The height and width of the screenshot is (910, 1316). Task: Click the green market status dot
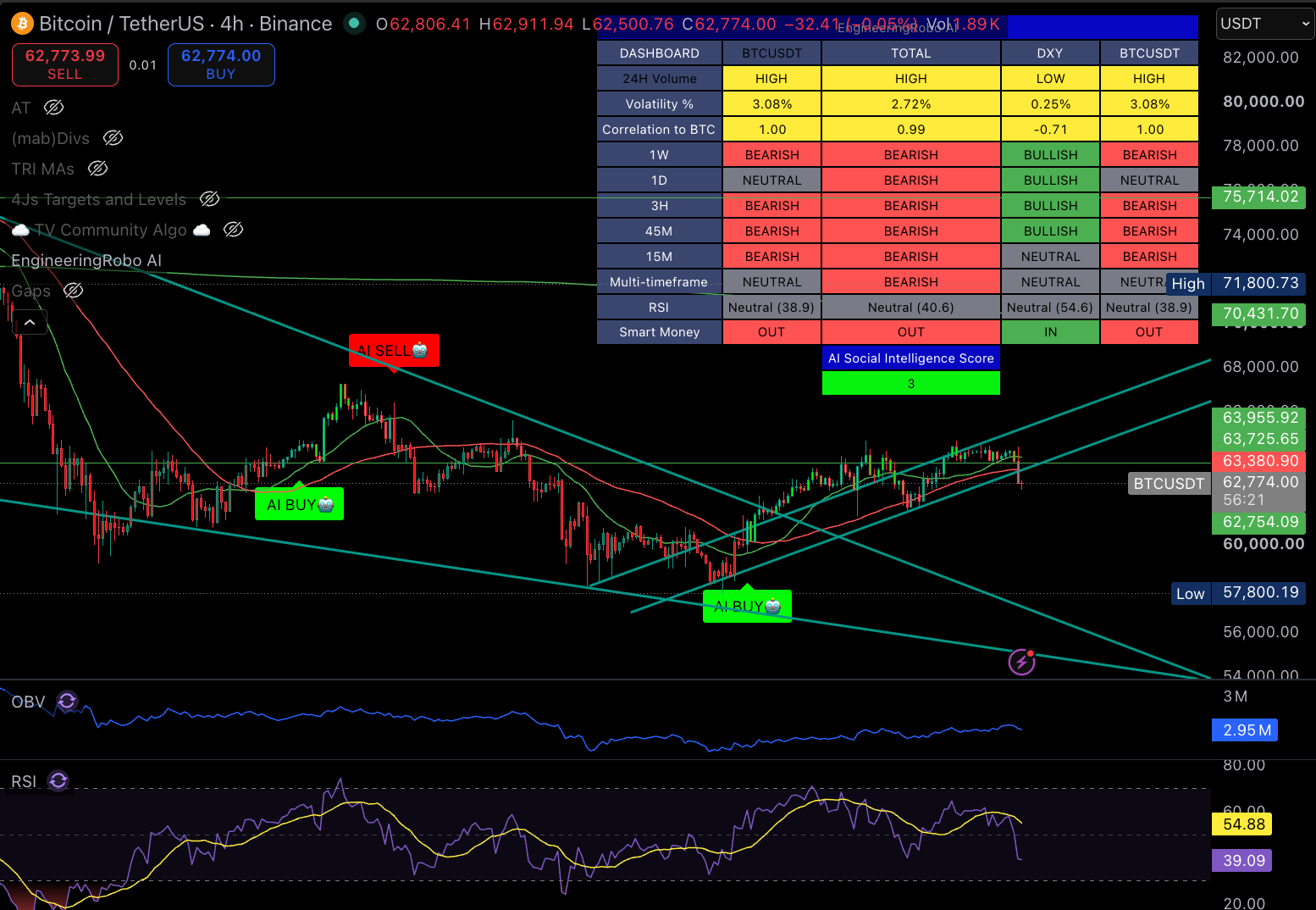pos(354,23)
